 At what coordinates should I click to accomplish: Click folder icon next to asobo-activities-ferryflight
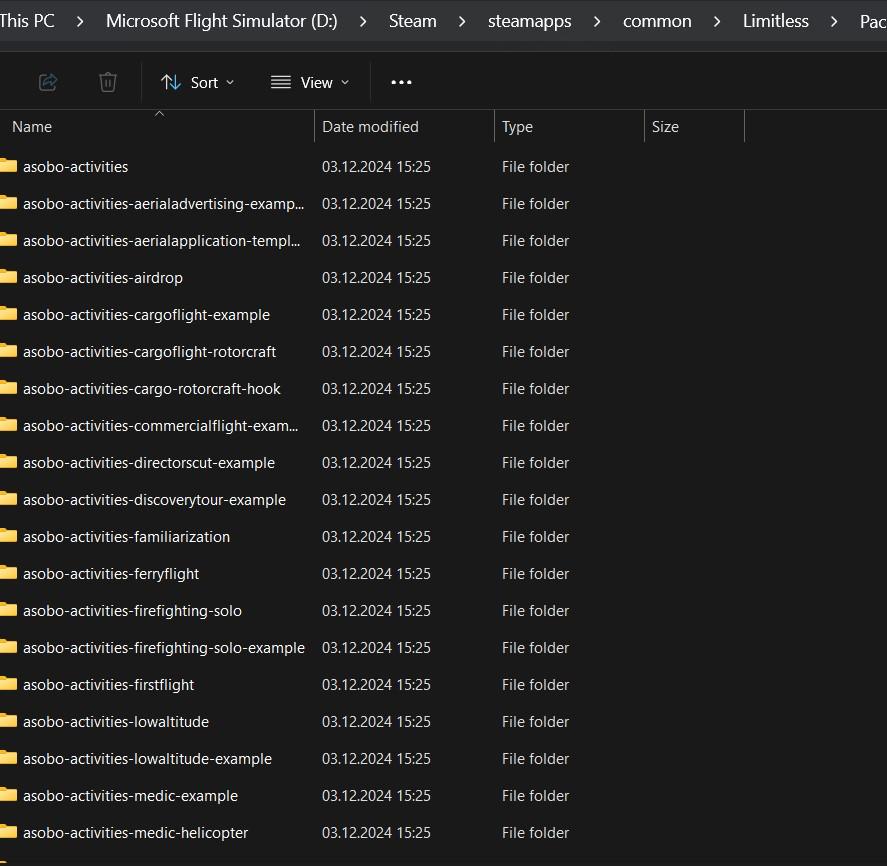9,573
